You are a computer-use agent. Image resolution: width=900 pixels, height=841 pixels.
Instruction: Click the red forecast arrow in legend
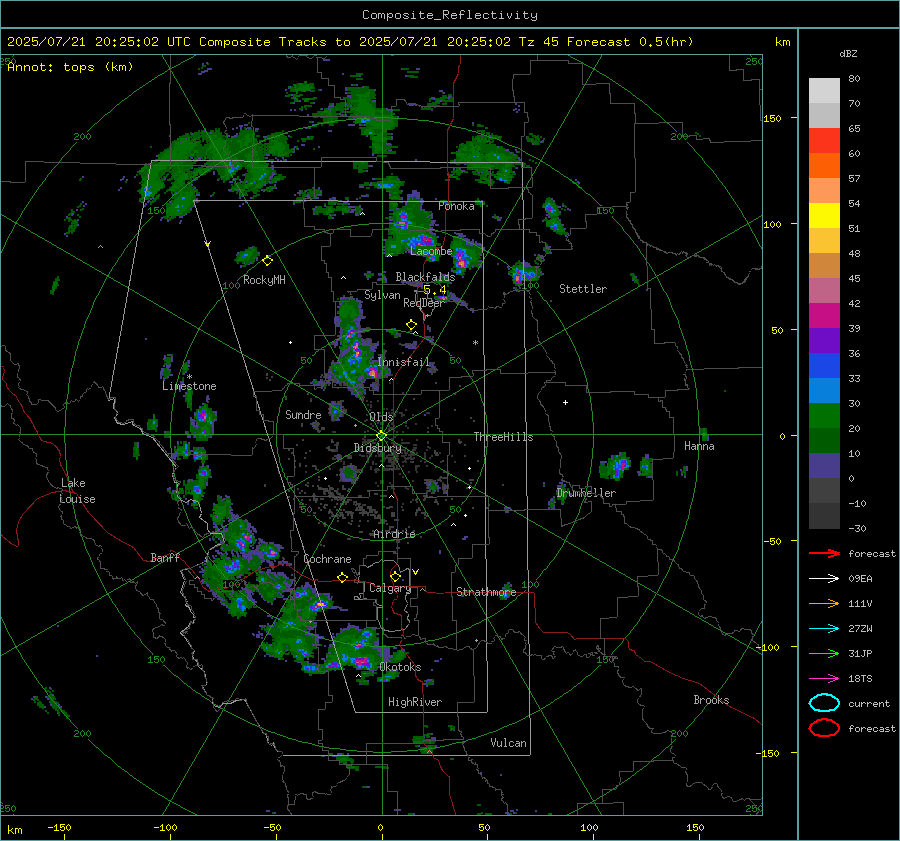click(x=824, y=553)
